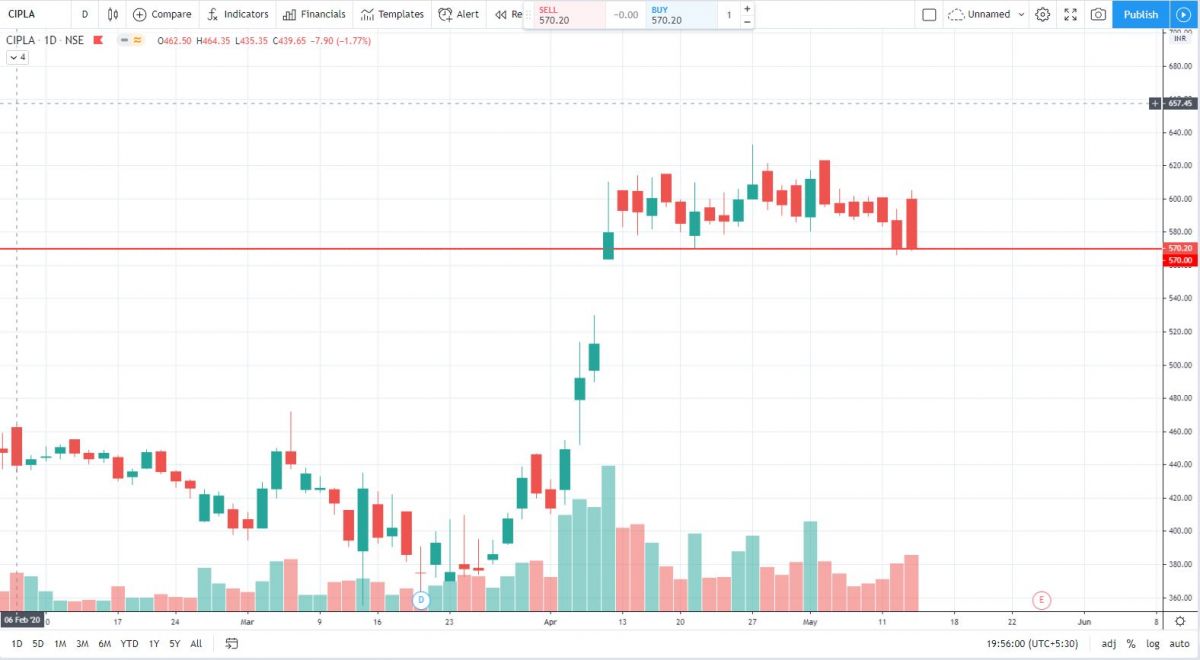Click the order quantity field showing 1

729,15
